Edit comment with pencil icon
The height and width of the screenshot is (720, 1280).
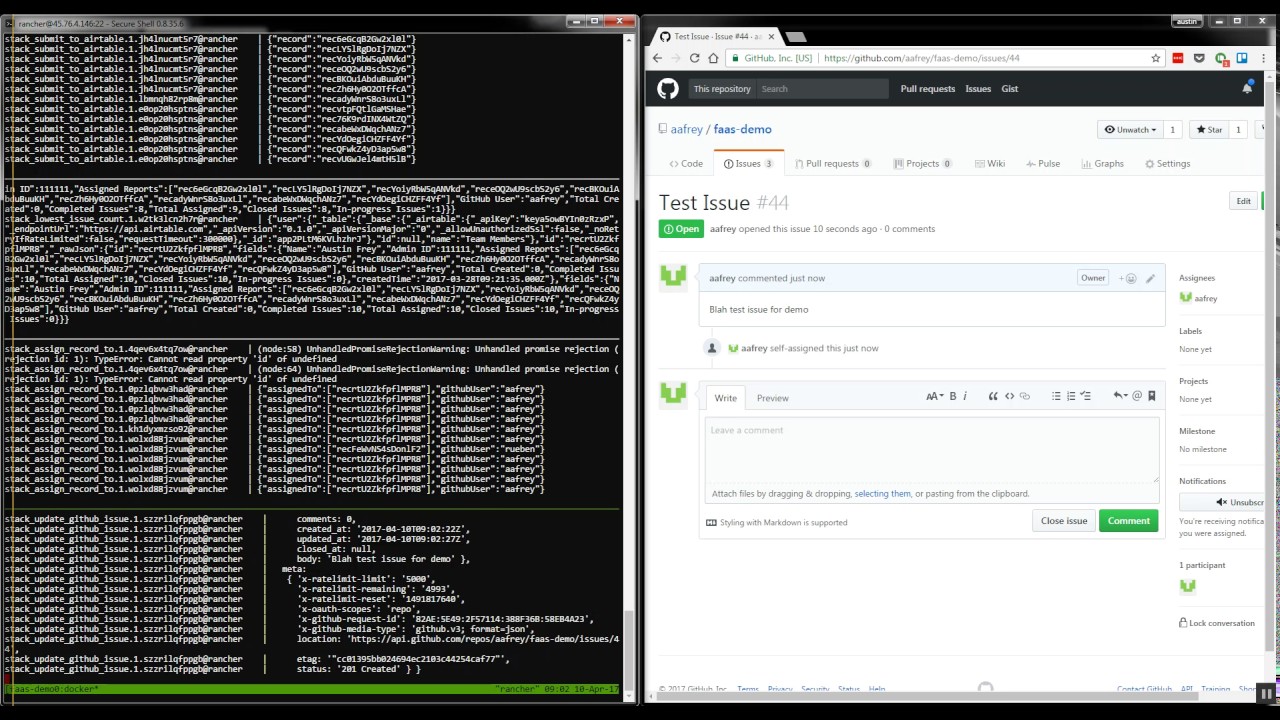pyautogui.click(x=1150, y=278)
